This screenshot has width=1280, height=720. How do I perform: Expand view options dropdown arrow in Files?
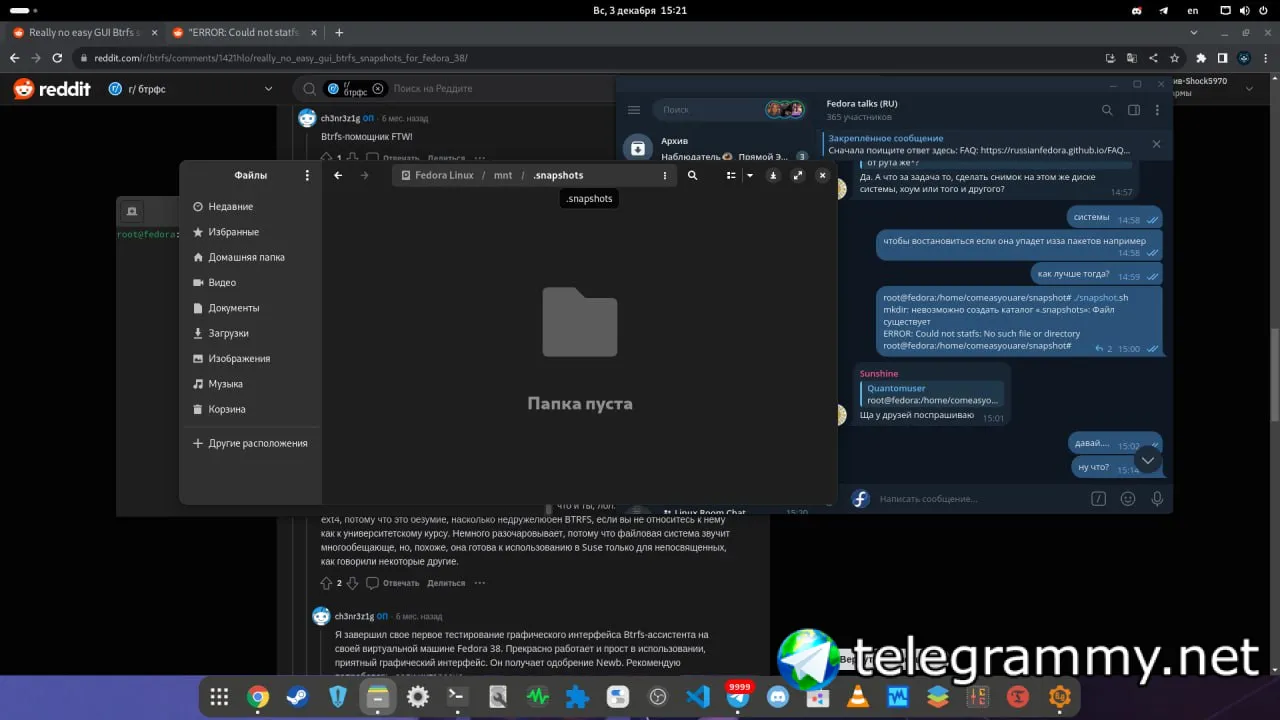(x=750, y=175)
